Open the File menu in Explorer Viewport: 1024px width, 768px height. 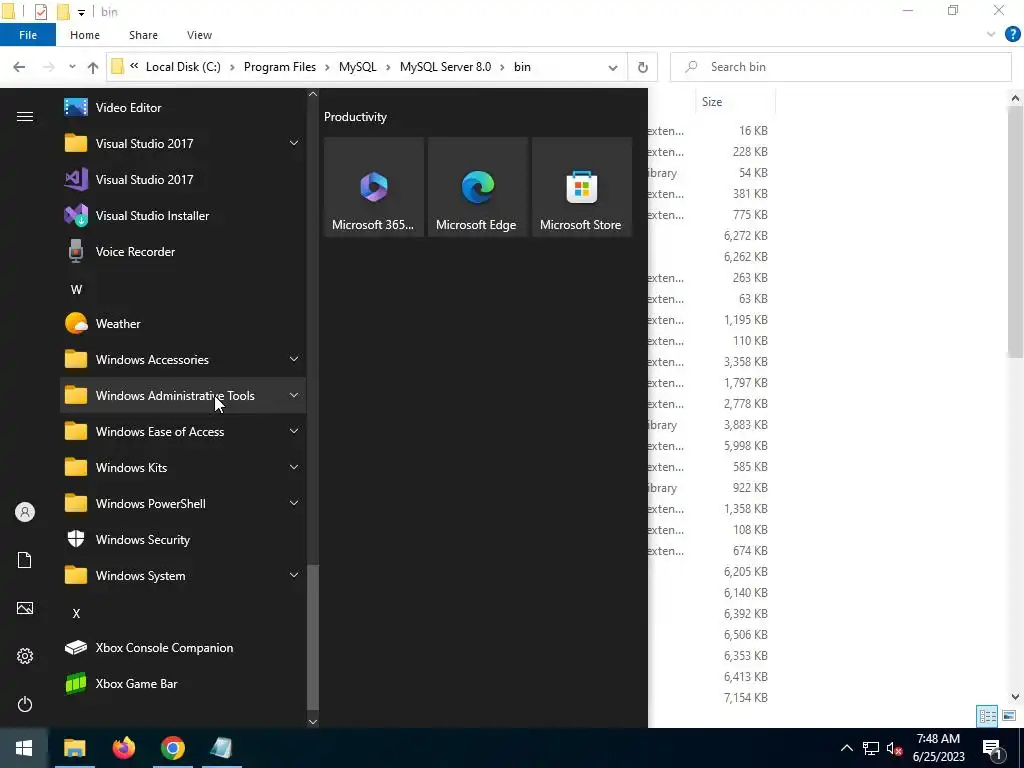pyautogui.click(x=28, y=35)
